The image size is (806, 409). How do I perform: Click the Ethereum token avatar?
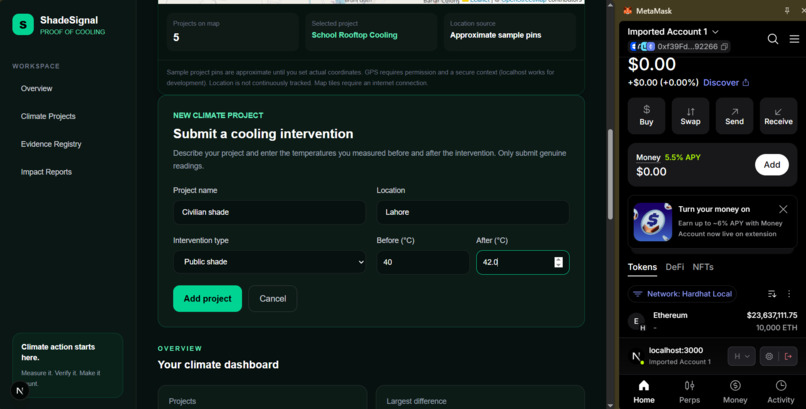(x=636, y=321)
